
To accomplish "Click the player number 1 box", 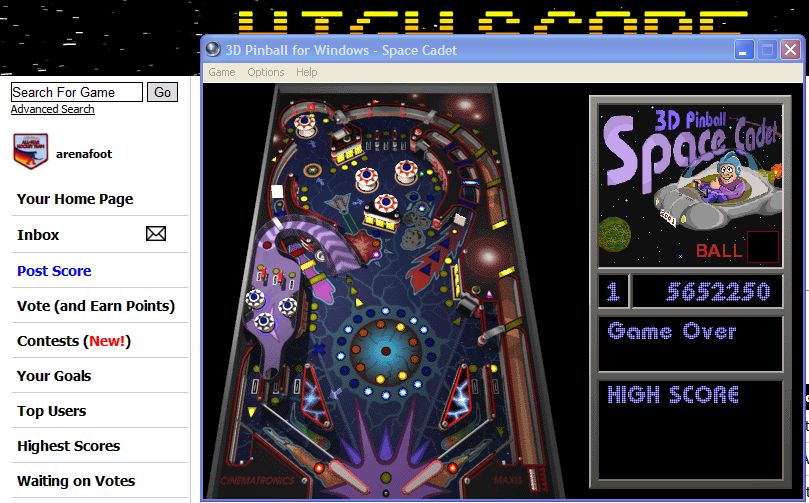I will [613, 291].
